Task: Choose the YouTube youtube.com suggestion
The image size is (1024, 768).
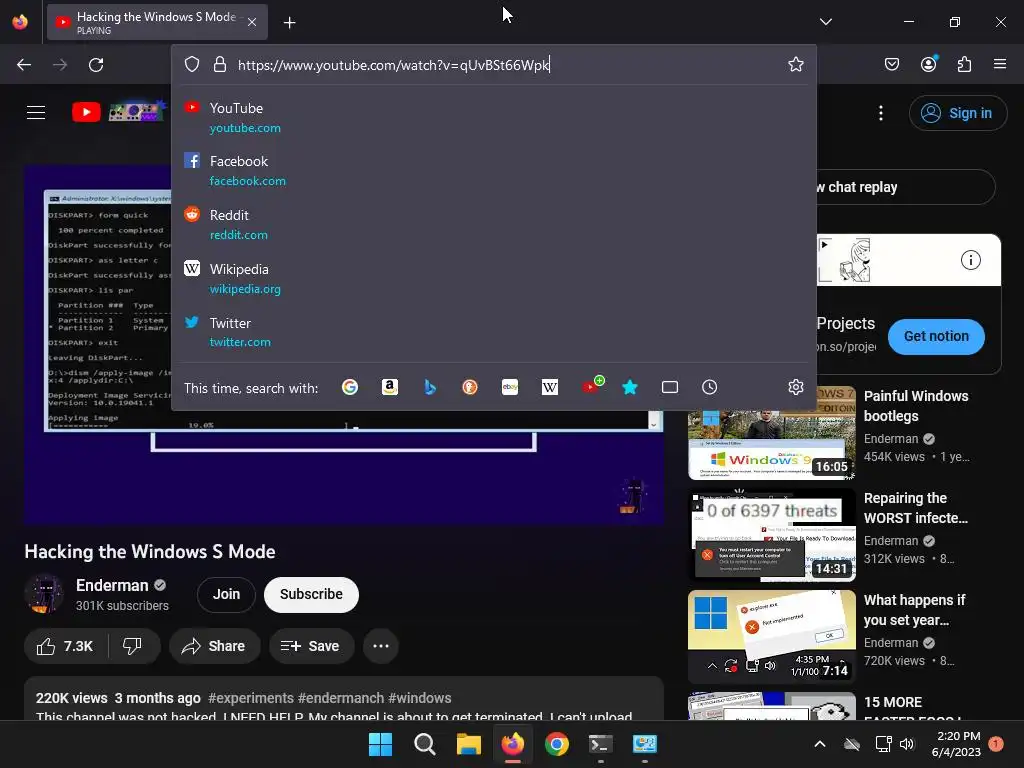Action: tap(494, 118)
